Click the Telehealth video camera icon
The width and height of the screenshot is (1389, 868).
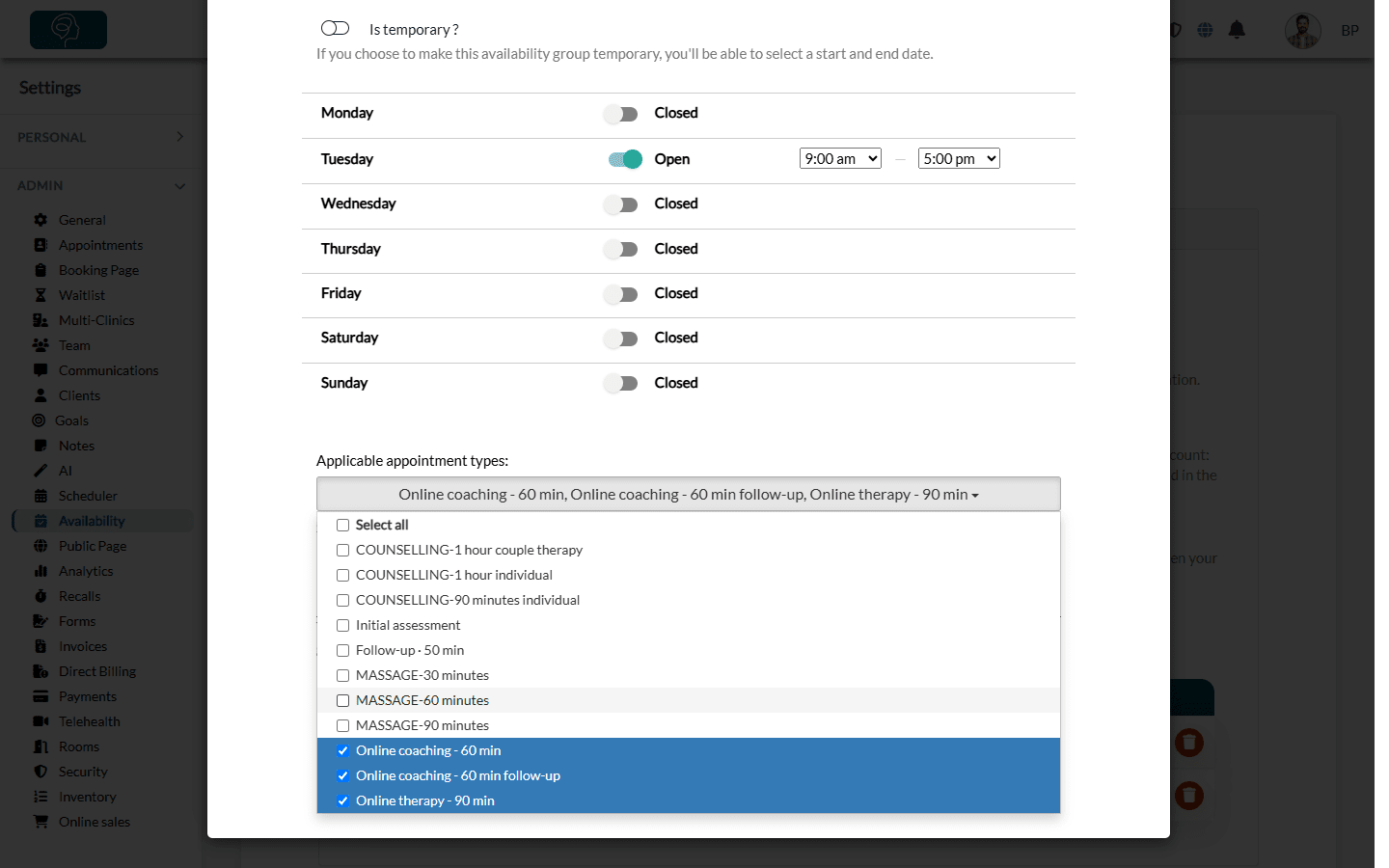pos(41,721)
